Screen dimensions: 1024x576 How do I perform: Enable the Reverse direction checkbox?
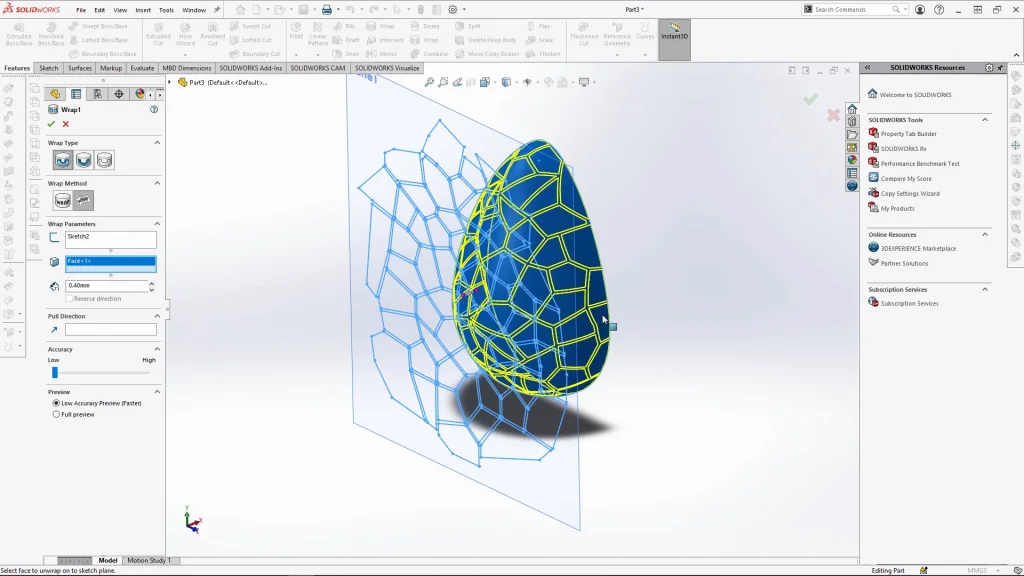click(x=69, y=299)
